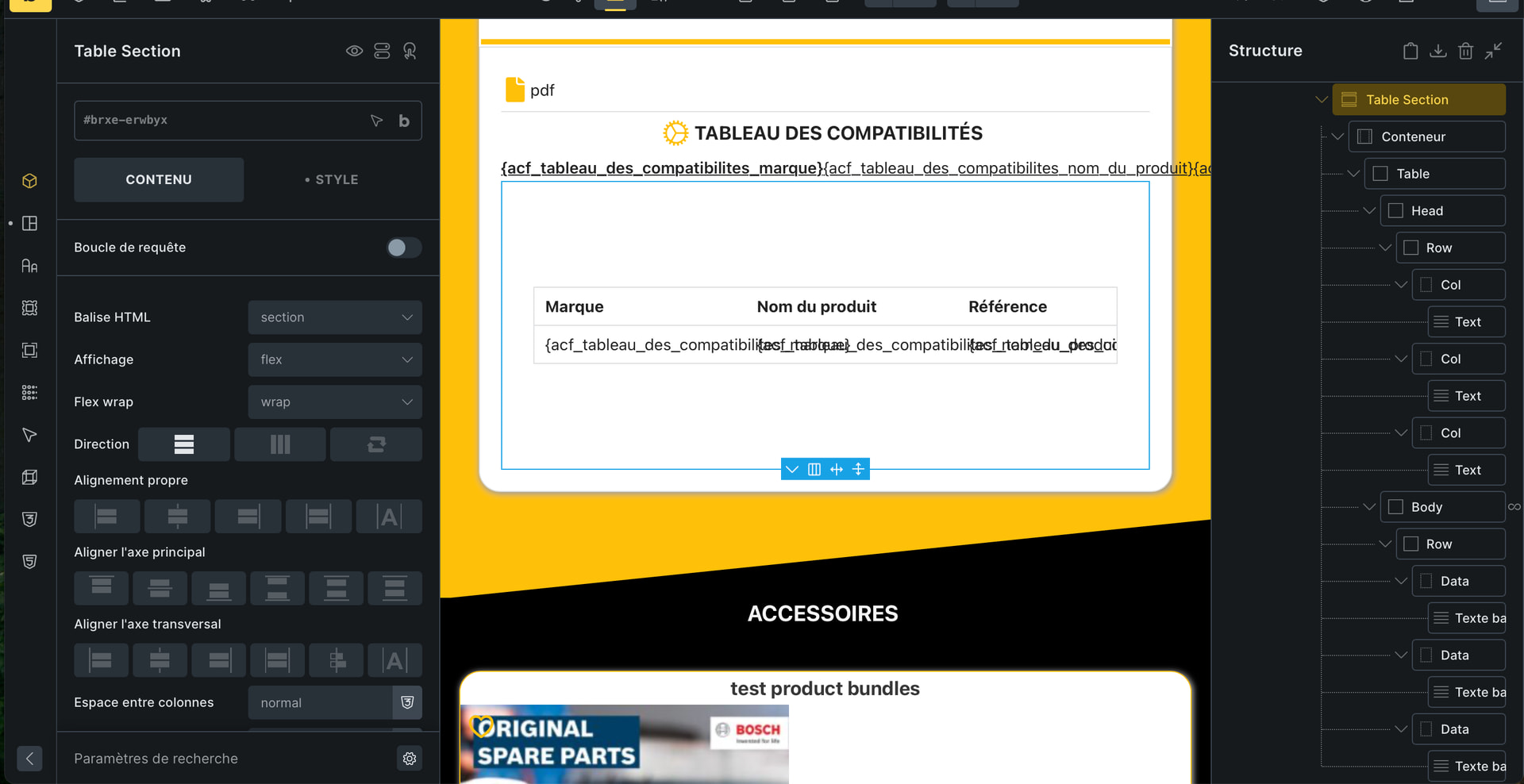Select reverse direction icon
The height and width of the screenshot is (784, 1524).
[376, 444]
